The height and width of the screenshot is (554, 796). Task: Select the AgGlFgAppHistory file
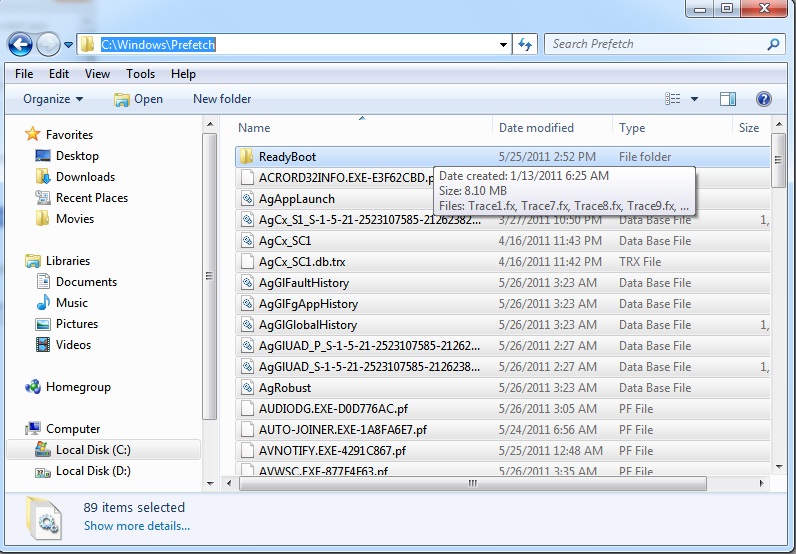point(503,304)
